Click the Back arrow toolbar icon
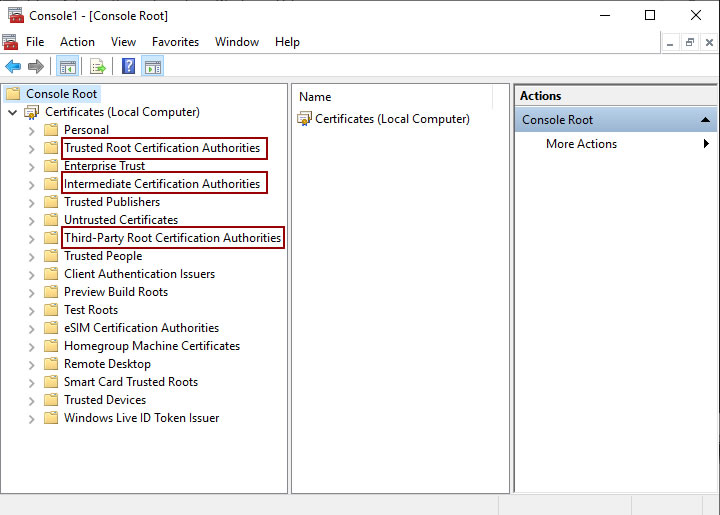720x515 pixels. (13, 67)
